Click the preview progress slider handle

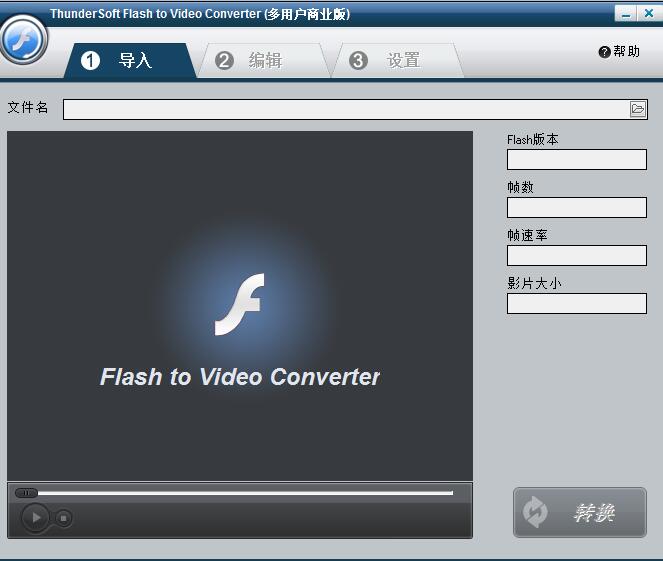(x=26, y=493)
